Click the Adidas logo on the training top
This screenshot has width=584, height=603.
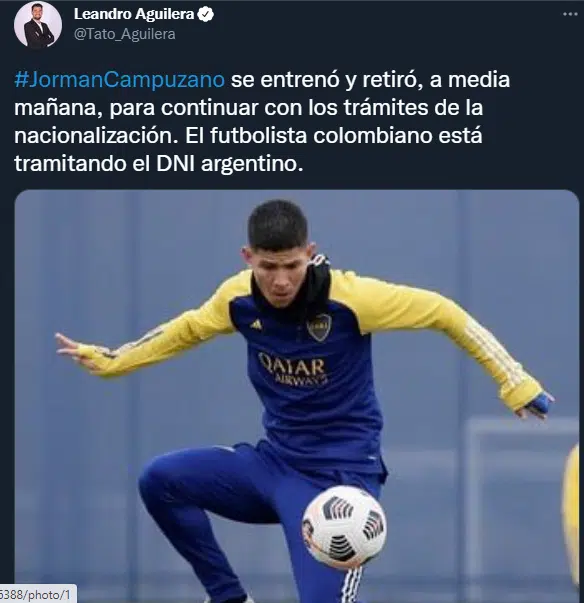[256, 325]
